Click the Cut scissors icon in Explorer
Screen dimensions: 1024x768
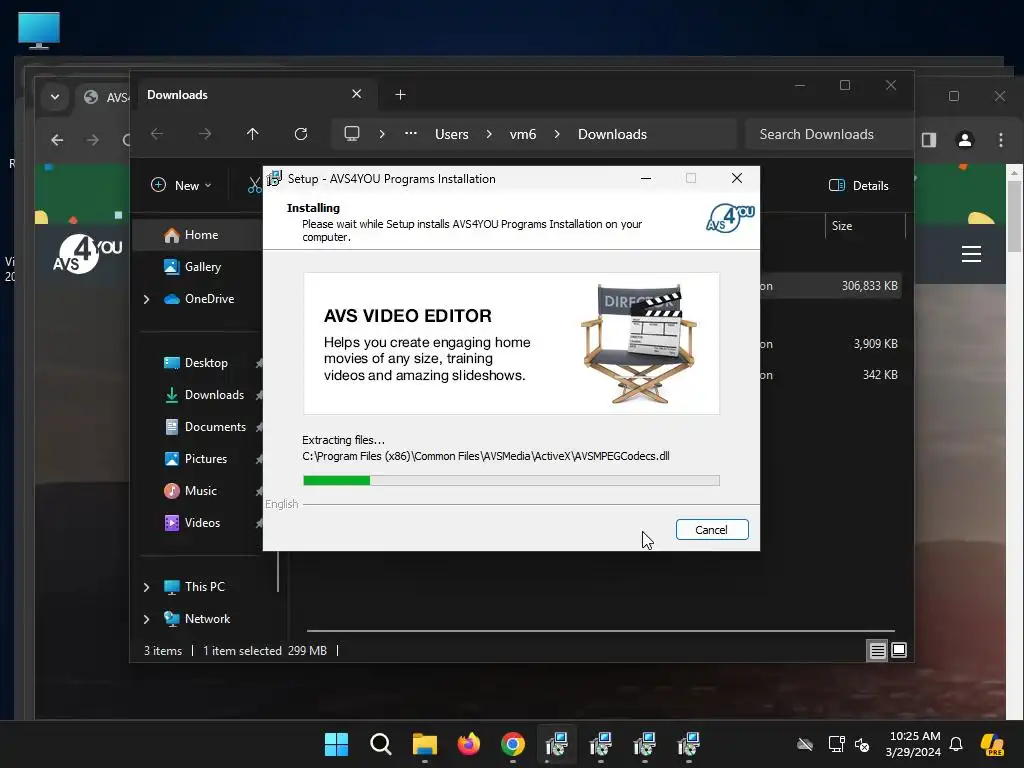pos(254,185)
